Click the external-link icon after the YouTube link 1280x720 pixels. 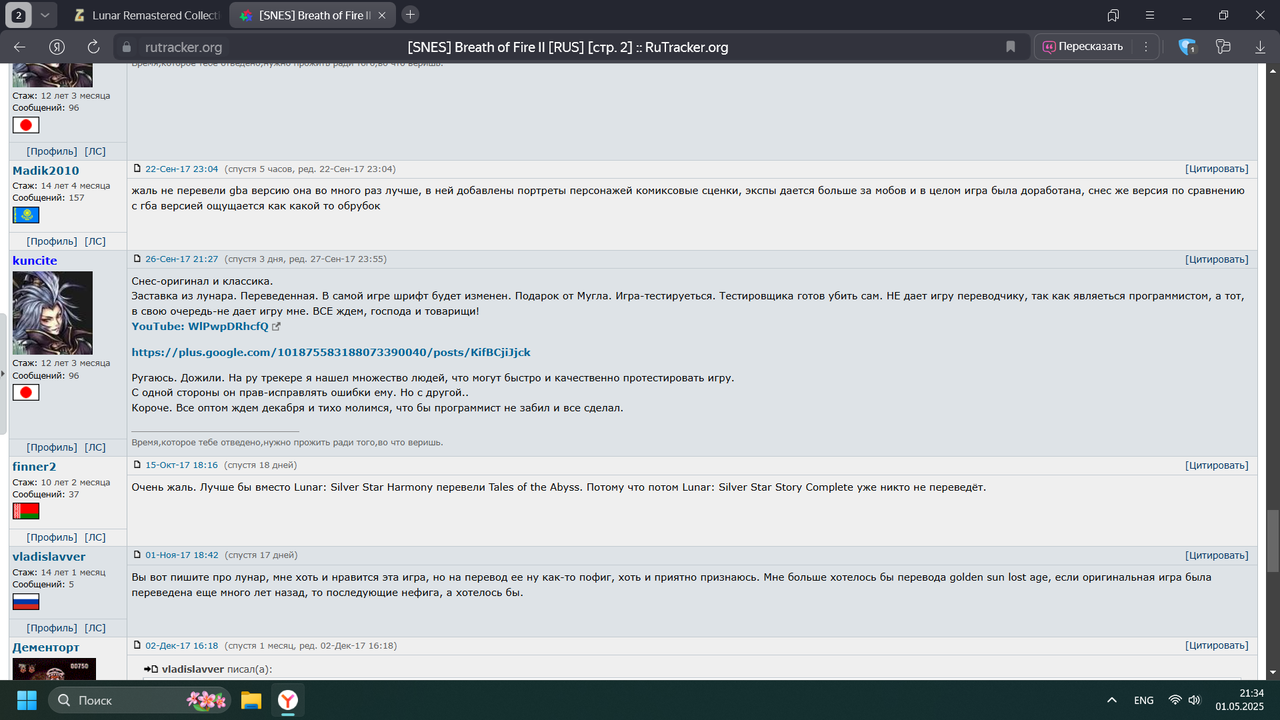click(x=277, y=327)
